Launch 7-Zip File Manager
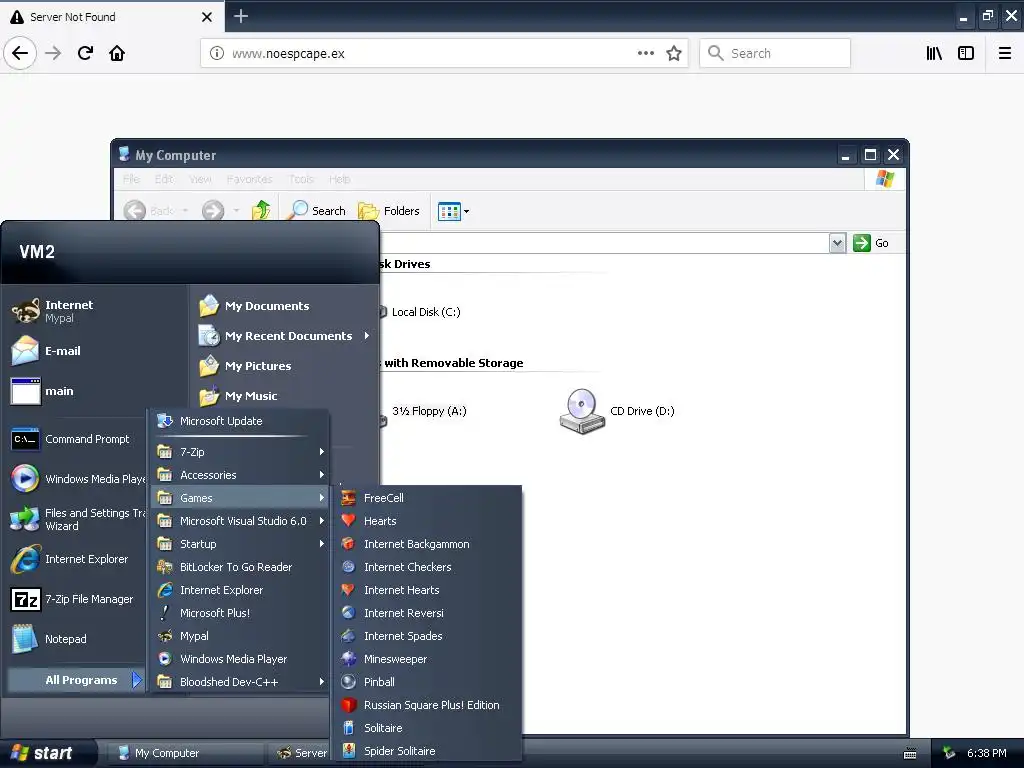Screen dimensions: 1024x768 (x=77, y=599)
